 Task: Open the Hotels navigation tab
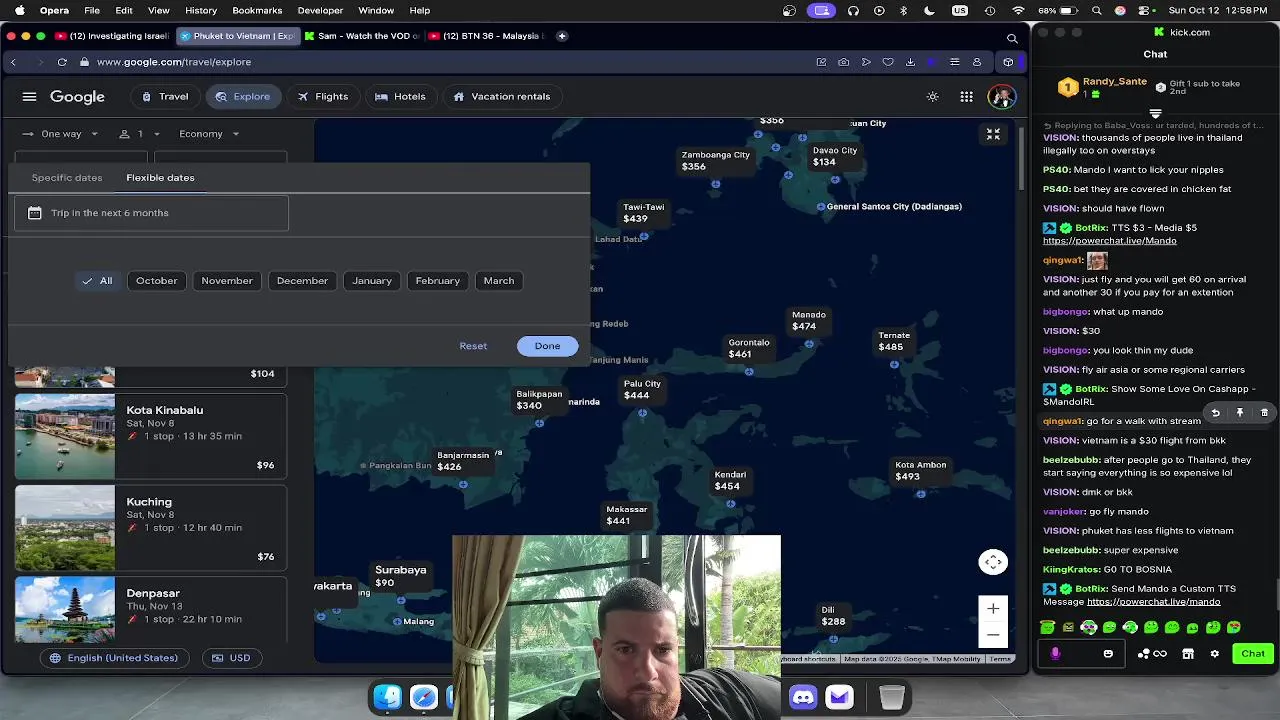400,97
